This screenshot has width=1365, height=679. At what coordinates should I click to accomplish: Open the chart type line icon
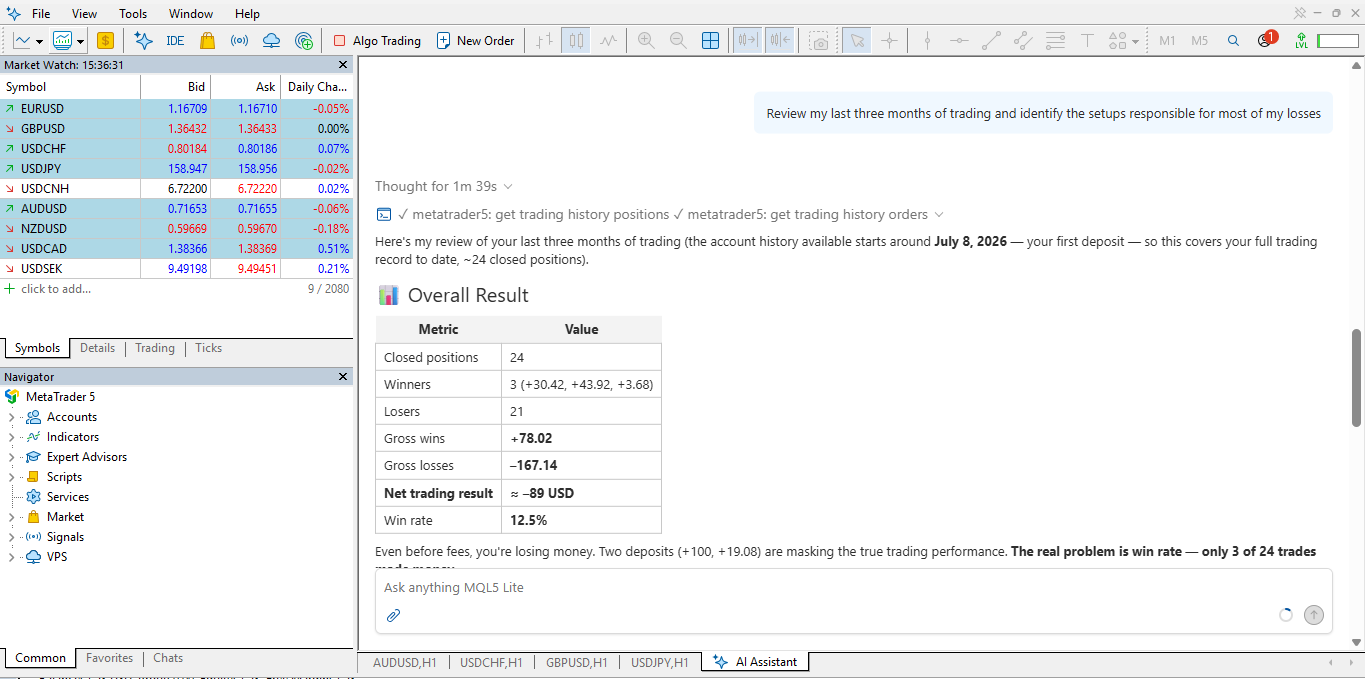click(21, 41)
